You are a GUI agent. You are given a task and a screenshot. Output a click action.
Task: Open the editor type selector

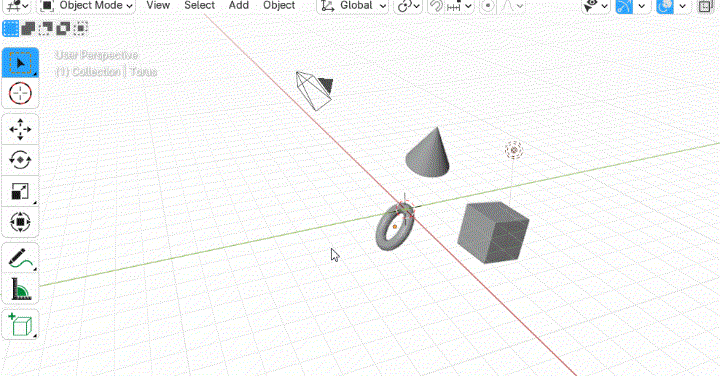[17, 6]
